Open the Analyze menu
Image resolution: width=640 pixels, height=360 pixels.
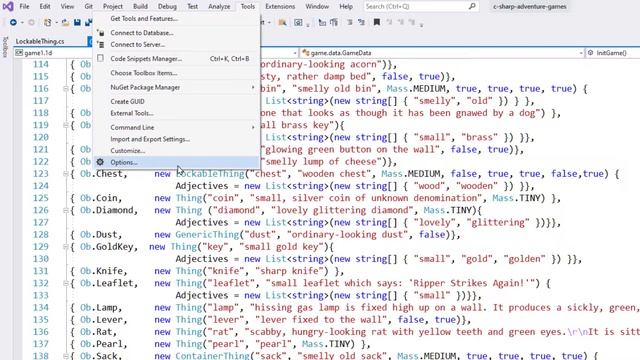click(x=219, y=7)
